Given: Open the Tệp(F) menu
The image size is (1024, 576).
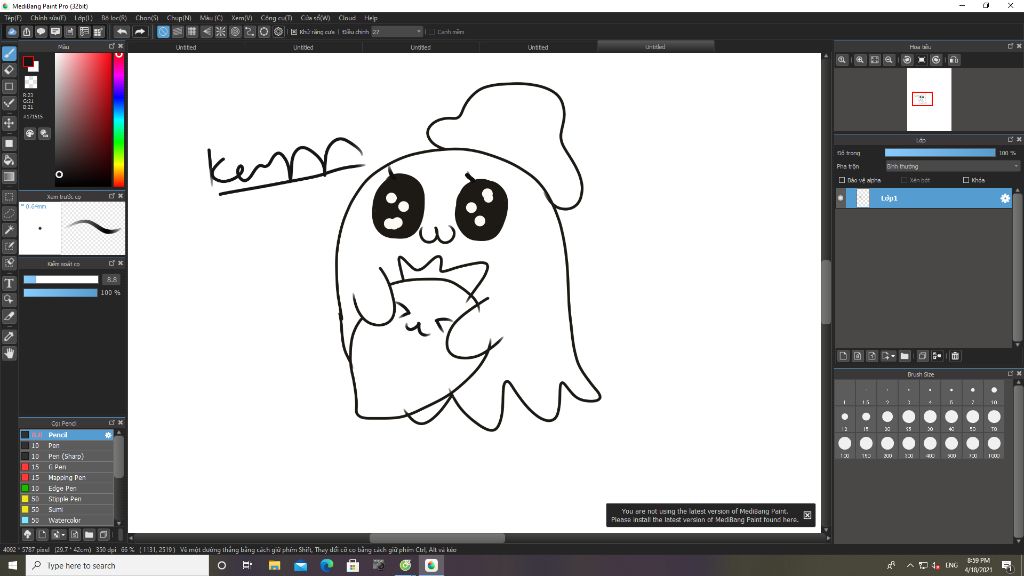Looking at the screenshot, I should (13, 18).
